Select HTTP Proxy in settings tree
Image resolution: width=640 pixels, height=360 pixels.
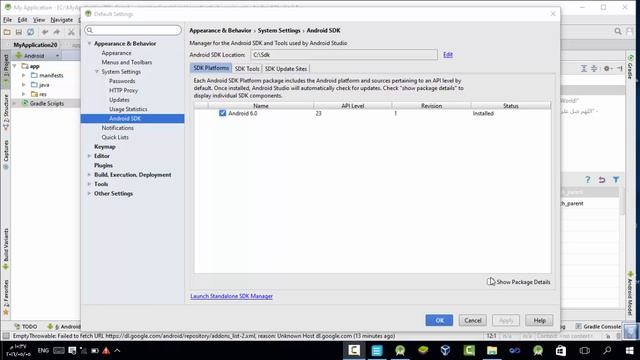tap(123, 90)
